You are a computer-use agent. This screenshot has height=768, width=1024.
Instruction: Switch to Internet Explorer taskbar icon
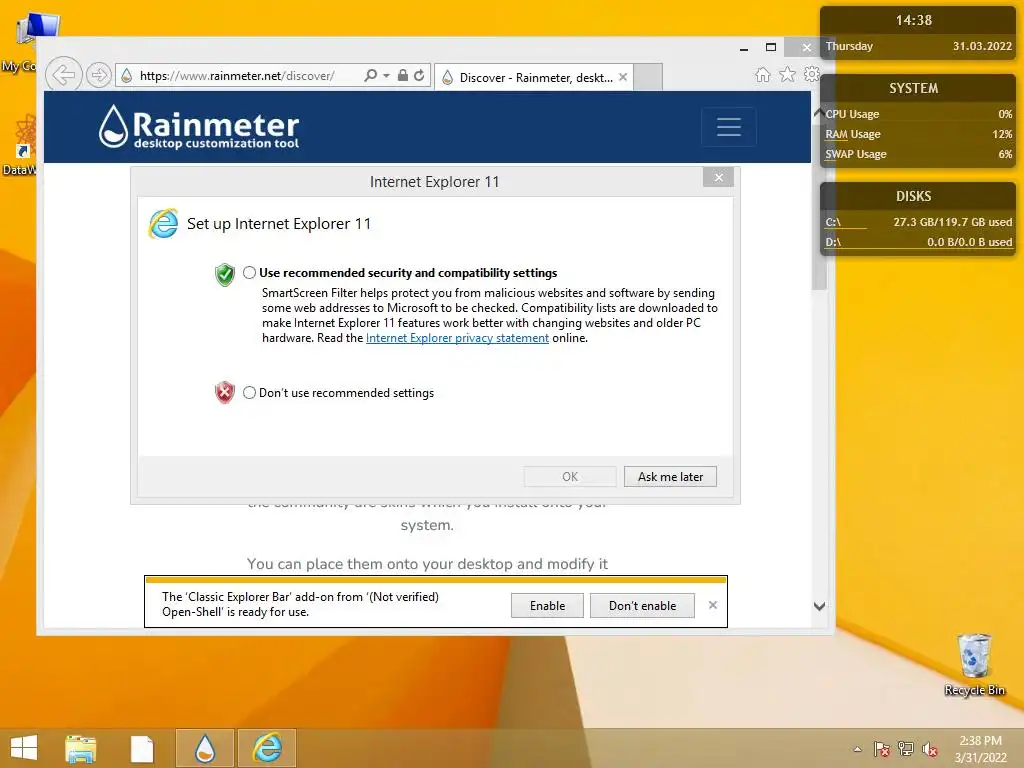pos(267,748)
